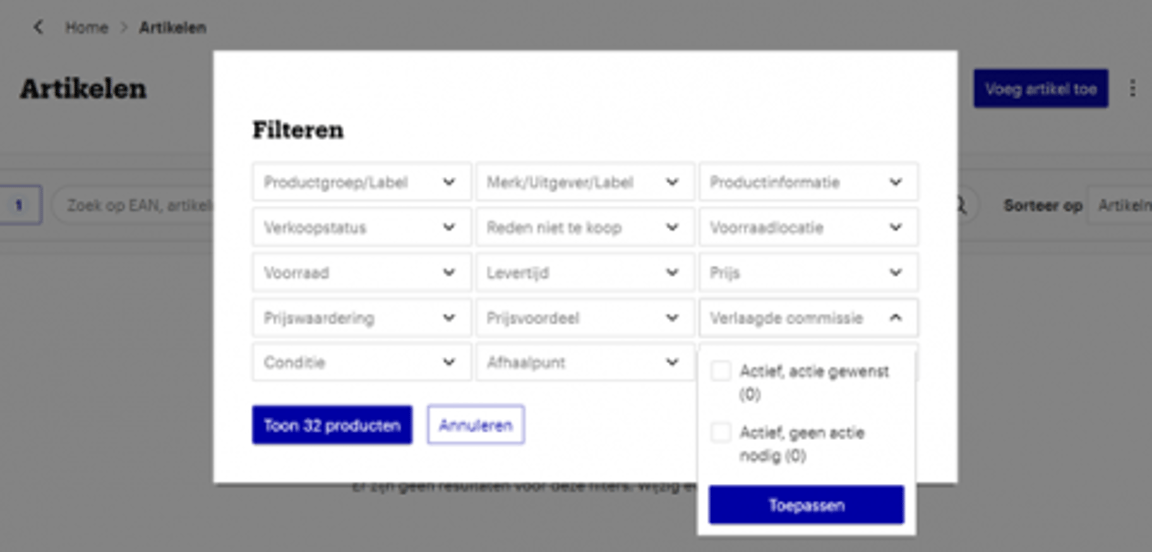1152x552 pixels.
Task: Expand the Afhaalpunt filter
Action: 584,363
